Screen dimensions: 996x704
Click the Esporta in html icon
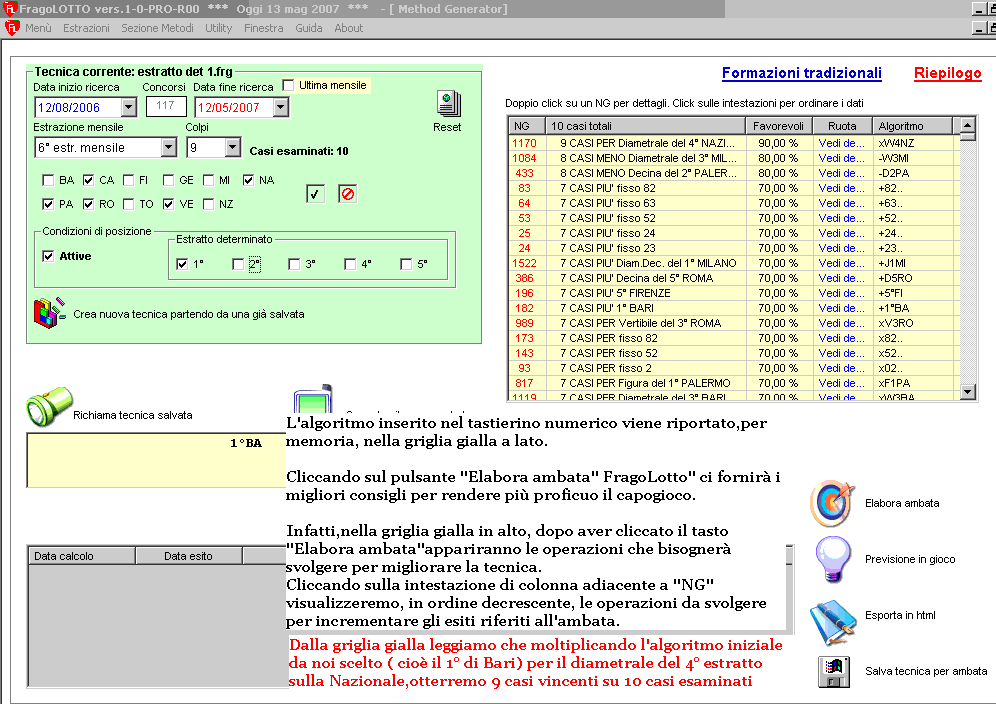(x=832, y=616)
